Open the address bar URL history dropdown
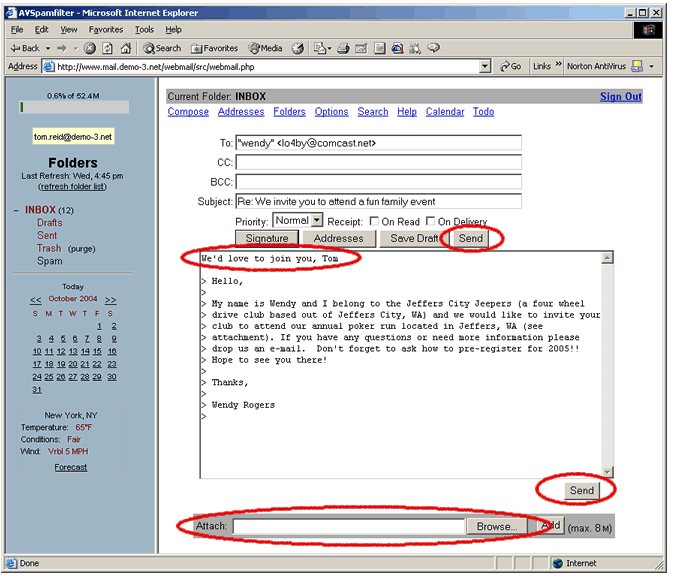This screenshot has height=579, width=673. [x=485, y=67]
